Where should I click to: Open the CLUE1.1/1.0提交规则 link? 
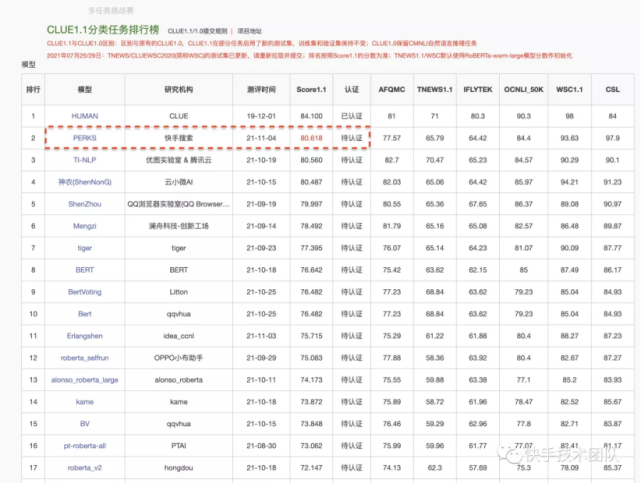(197, 31)
